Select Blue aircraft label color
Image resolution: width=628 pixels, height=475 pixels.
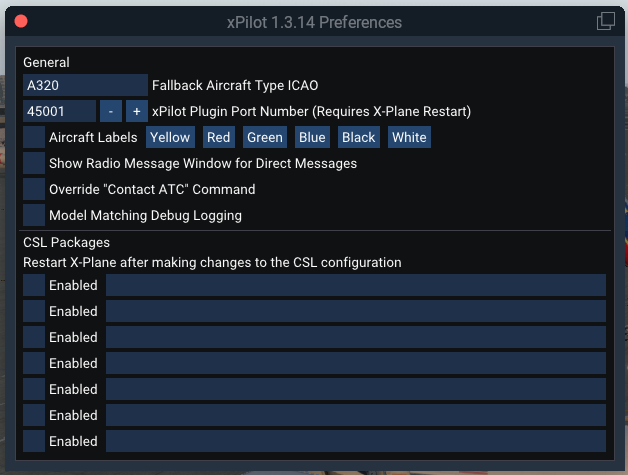[x=312, y=137]
